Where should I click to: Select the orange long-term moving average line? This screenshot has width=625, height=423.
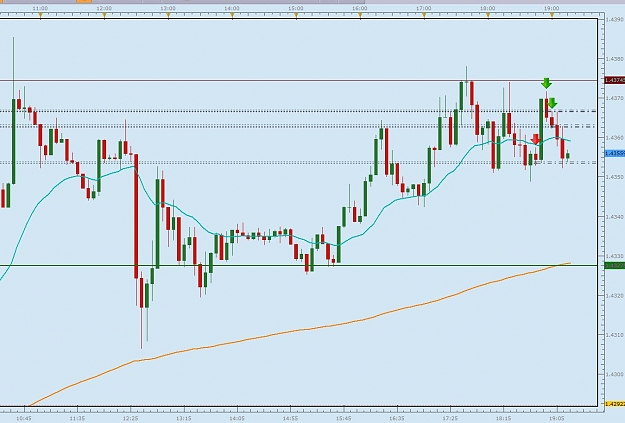tap(299, 330)
